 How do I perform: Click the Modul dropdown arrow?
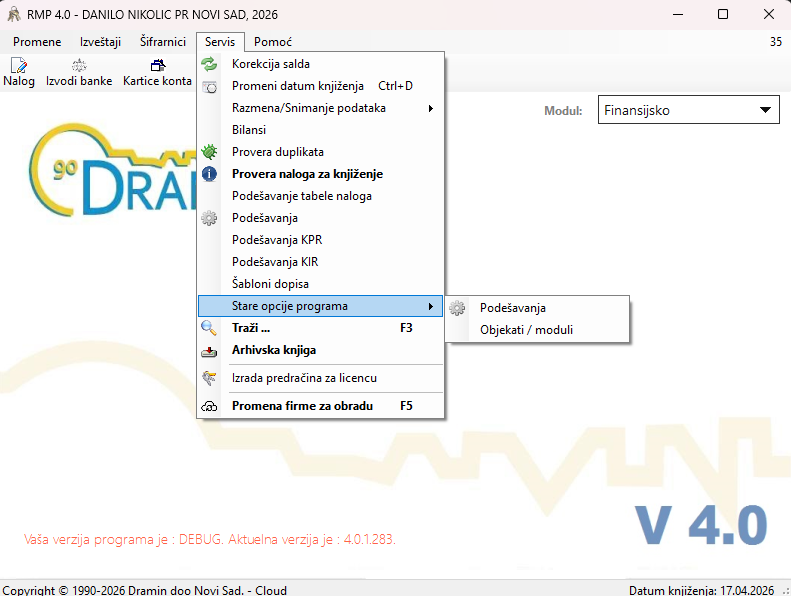[765, 110]
